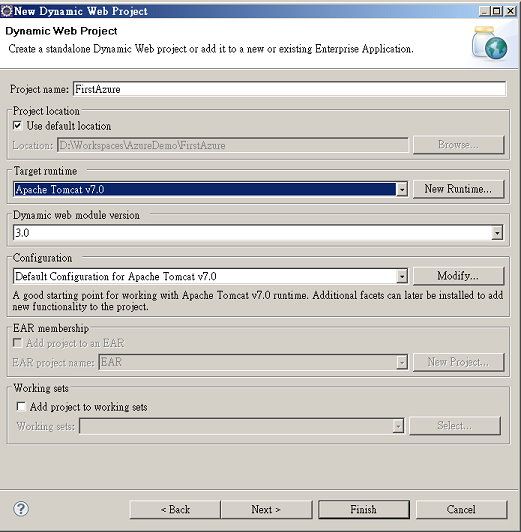521x532 pixels.
Task: Click the 'Working sets' group label
Action: click(41, 388)
